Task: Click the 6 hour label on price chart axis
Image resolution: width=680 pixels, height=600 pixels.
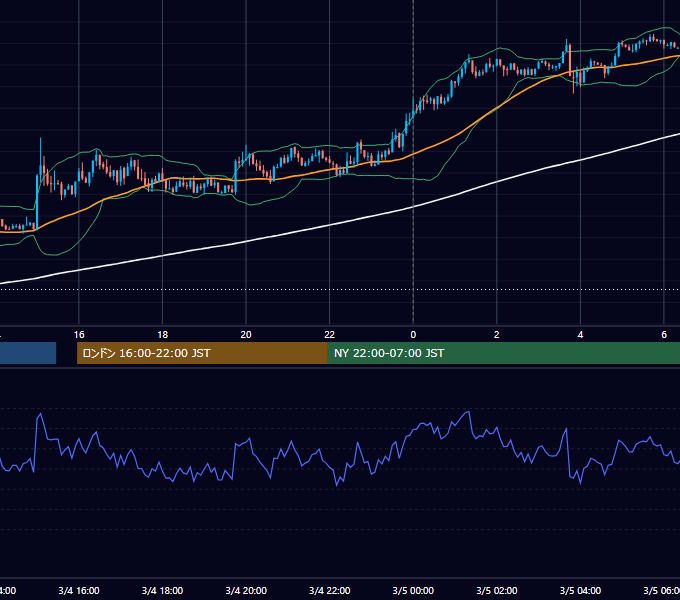Action: 664,335
